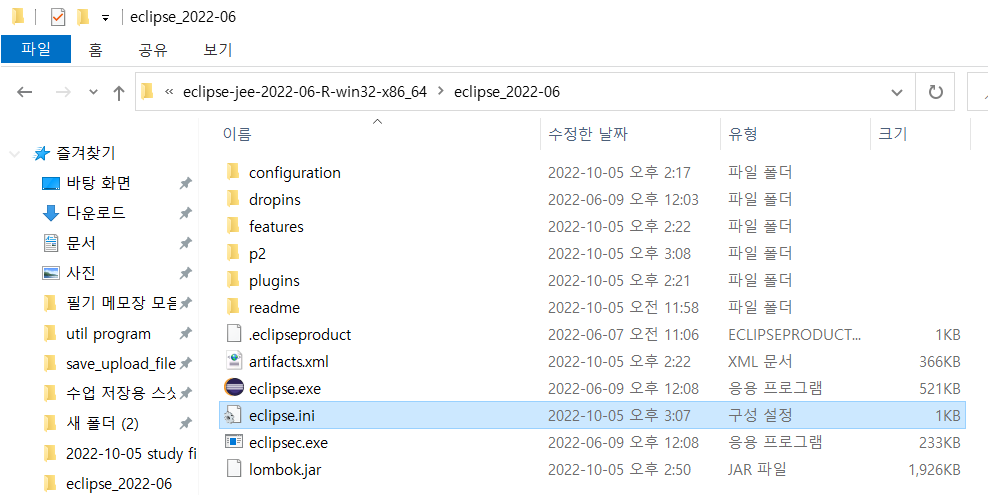Image resolution: width=988 pixels, height=495 pixels.
Task: Click eclipse-jee-2022-06-R-win32-x86_64 in address path
Action: pyautogui.click(x=305, y=92)
